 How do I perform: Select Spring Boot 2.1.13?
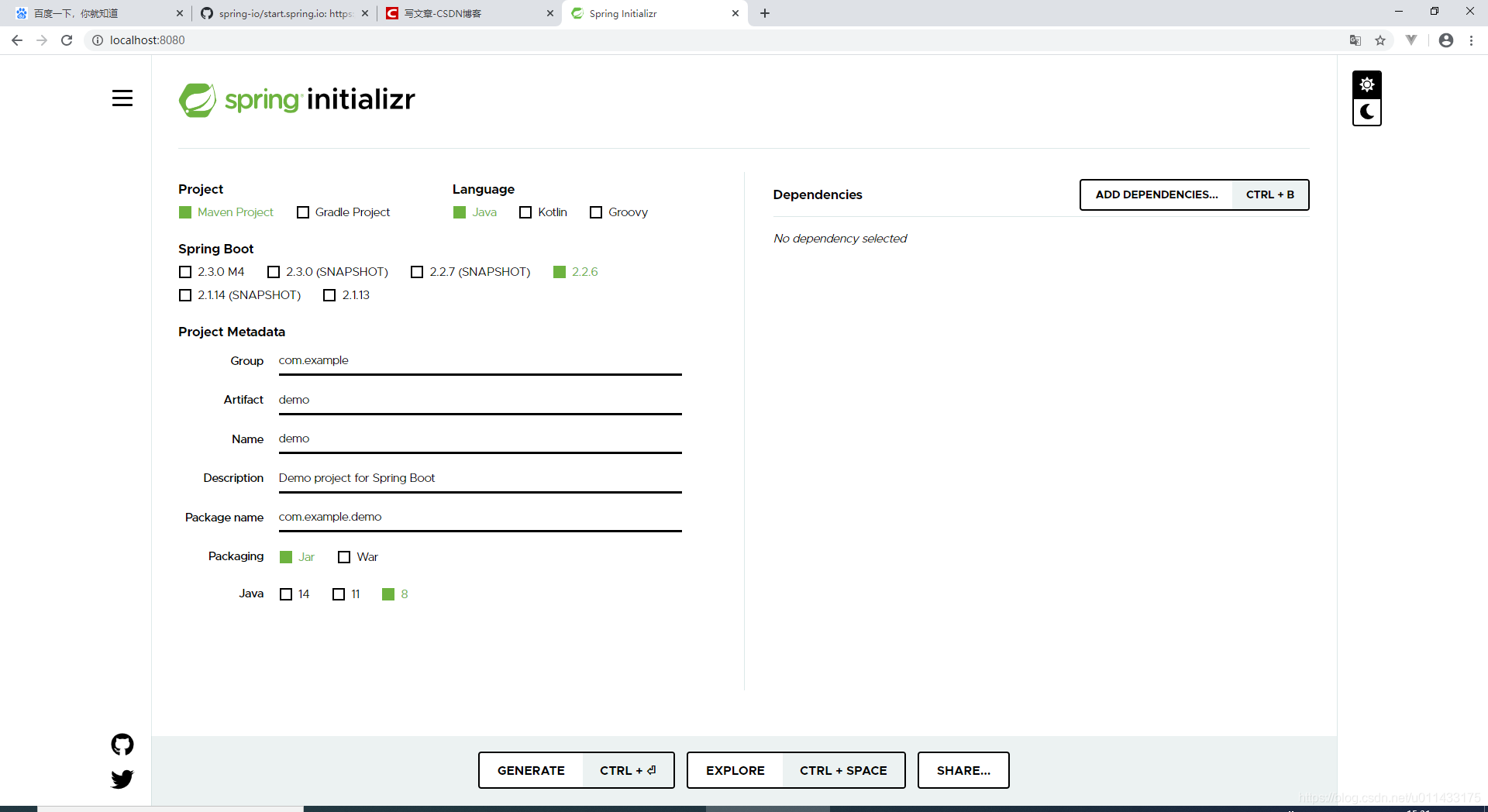point(346,295)
